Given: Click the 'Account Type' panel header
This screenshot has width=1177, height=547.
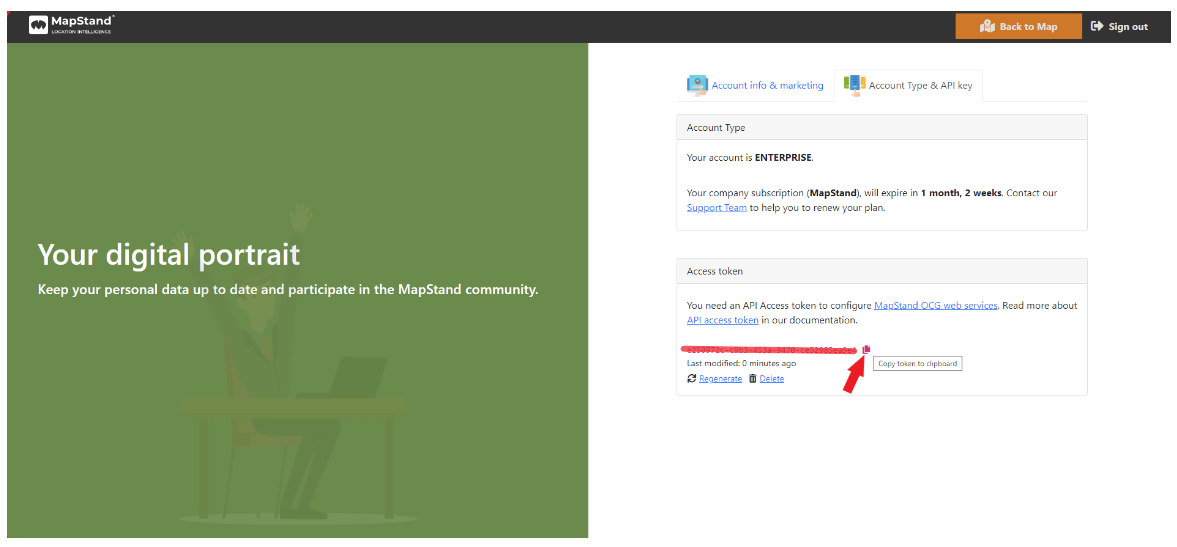Looking at the screenshot, I should tap(881, 128).
